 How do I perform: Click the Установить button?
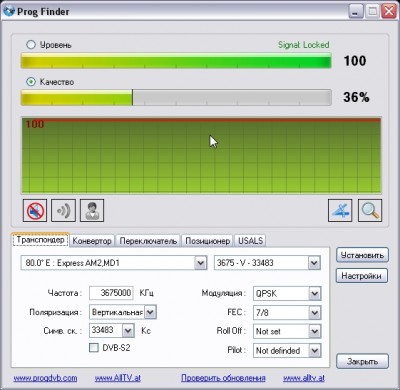[x=362, y=255]
